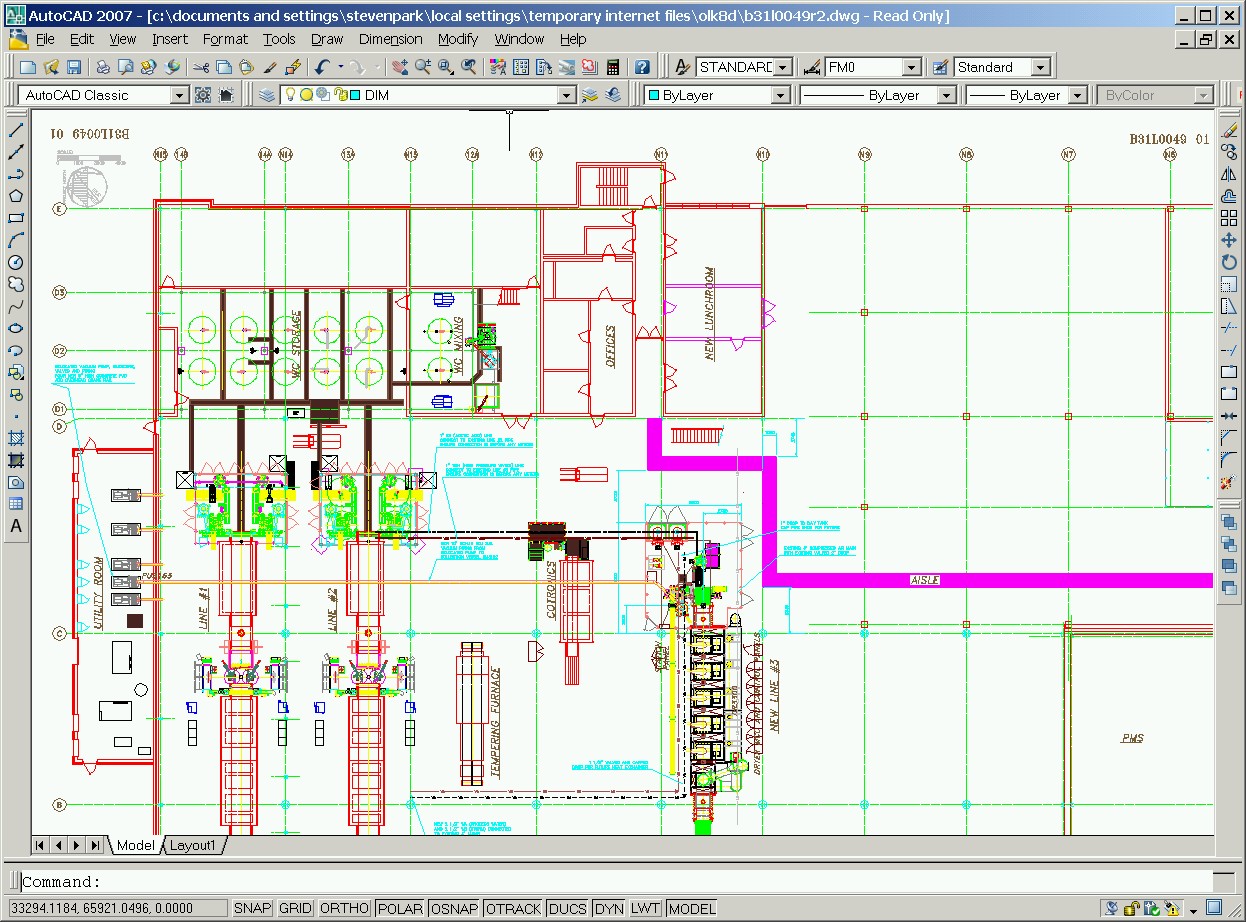Choose the Circle draw tool
The height and width of the screenshot is (922, 1246).
tap(16, 262)
